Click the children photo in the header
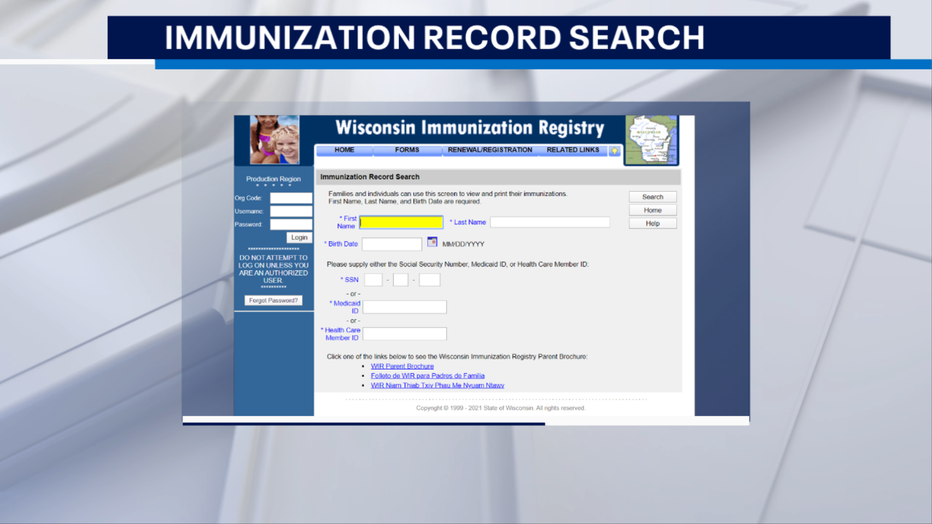This screenshot has height=524, width=932. [274, 140]
